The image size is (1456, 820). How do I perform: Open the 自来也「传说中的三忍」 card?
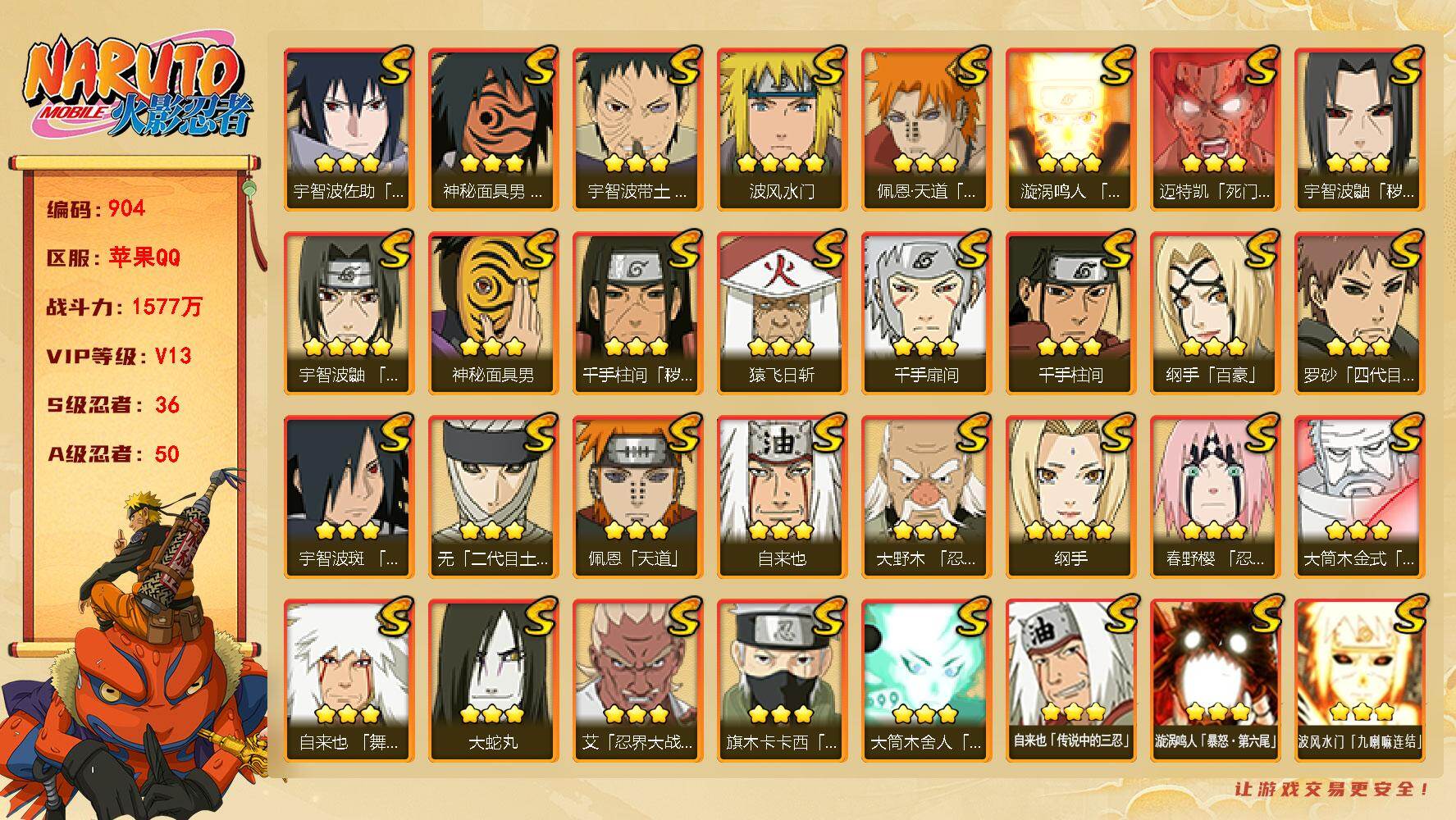tap(1070, 680)
